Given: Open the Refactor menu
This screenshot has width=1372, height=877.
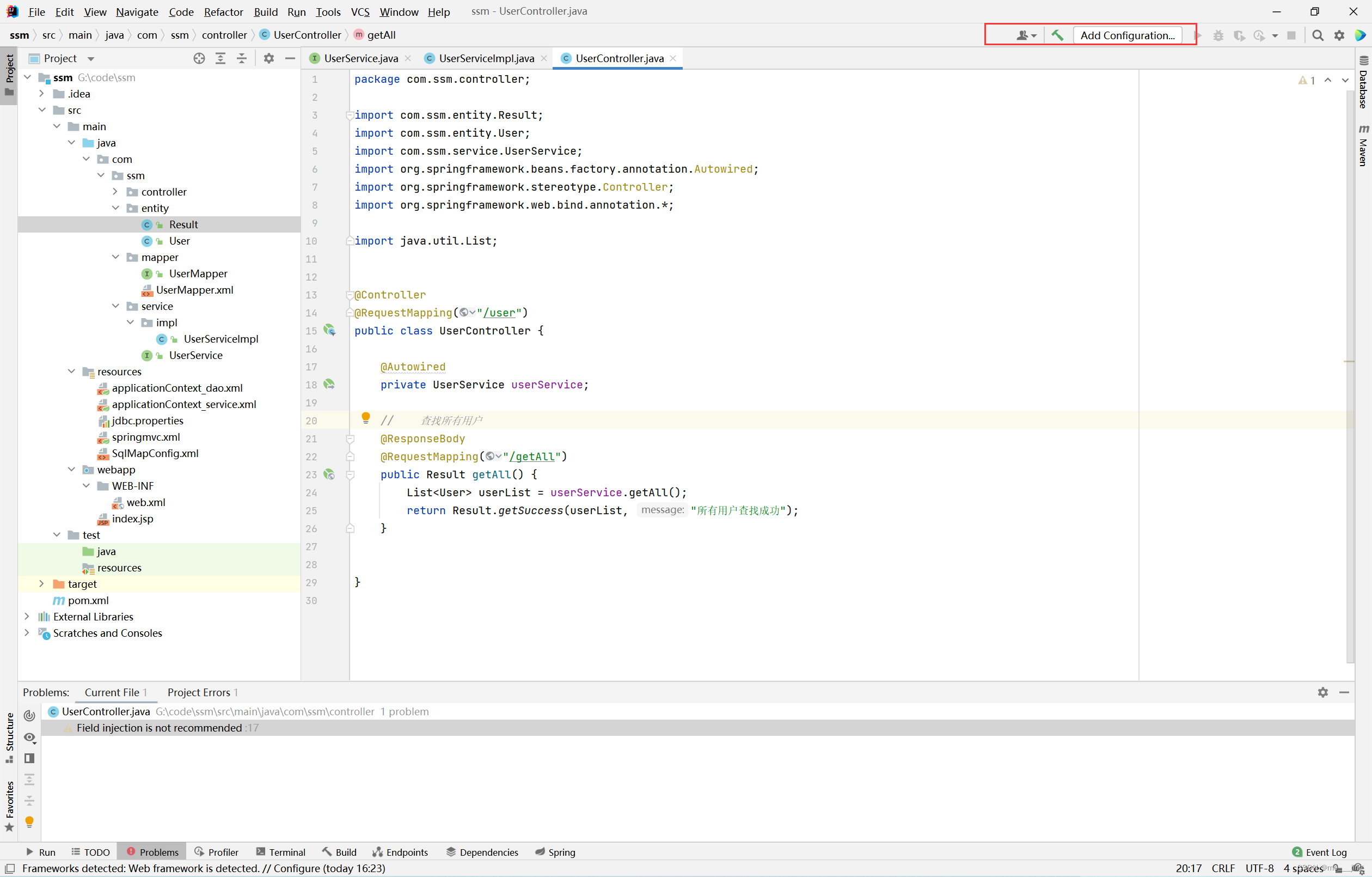Looking at the screenshot, I should point(223,11).
